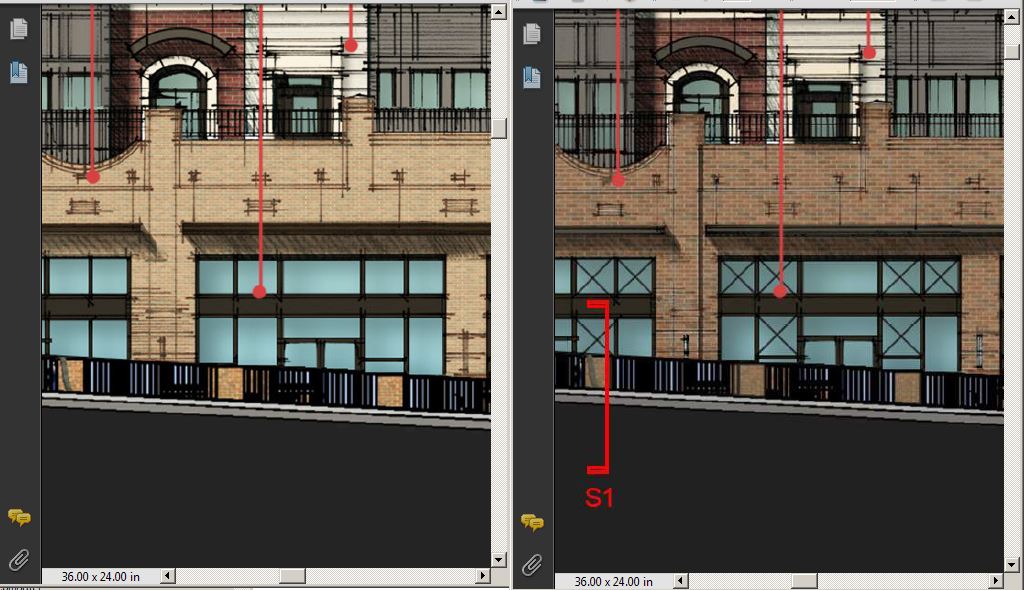
Task: Click scroll left arrow in left window
Action: click(168, 576)
